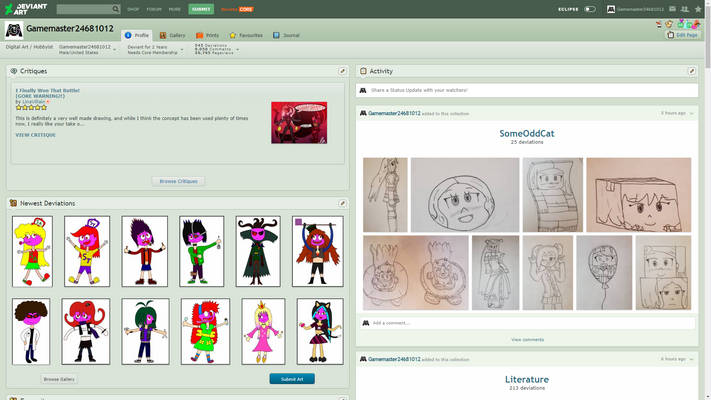Image resolution: width=711 pixels, height=400 pixels.
Task: Click the avatar icon beside status update box
Action: click(x=363, y=90)
